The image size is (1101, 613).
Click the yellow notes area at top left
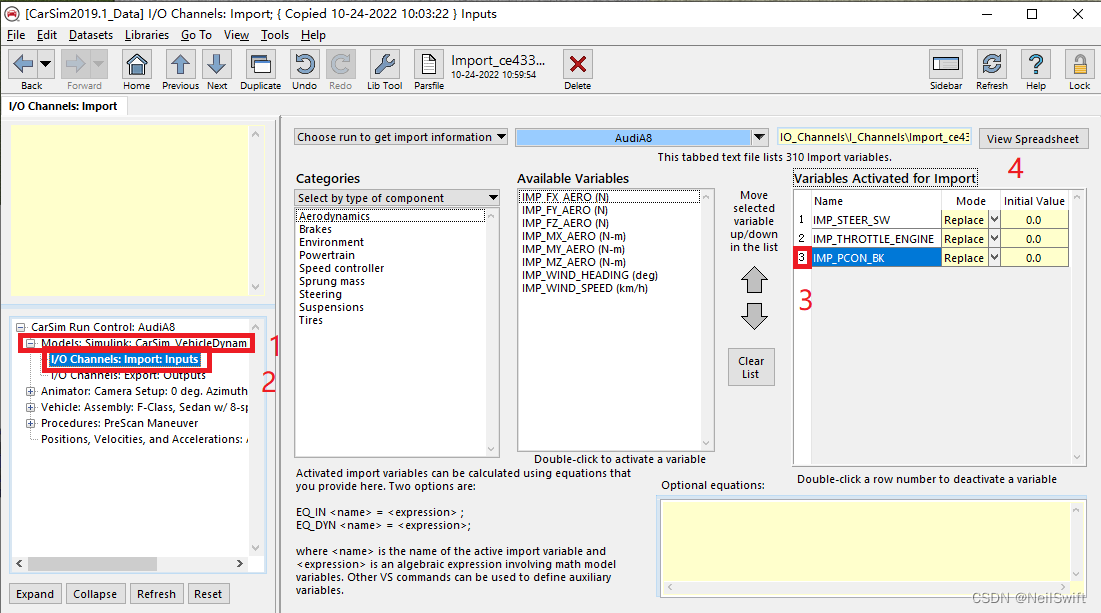tap(130, 211)
